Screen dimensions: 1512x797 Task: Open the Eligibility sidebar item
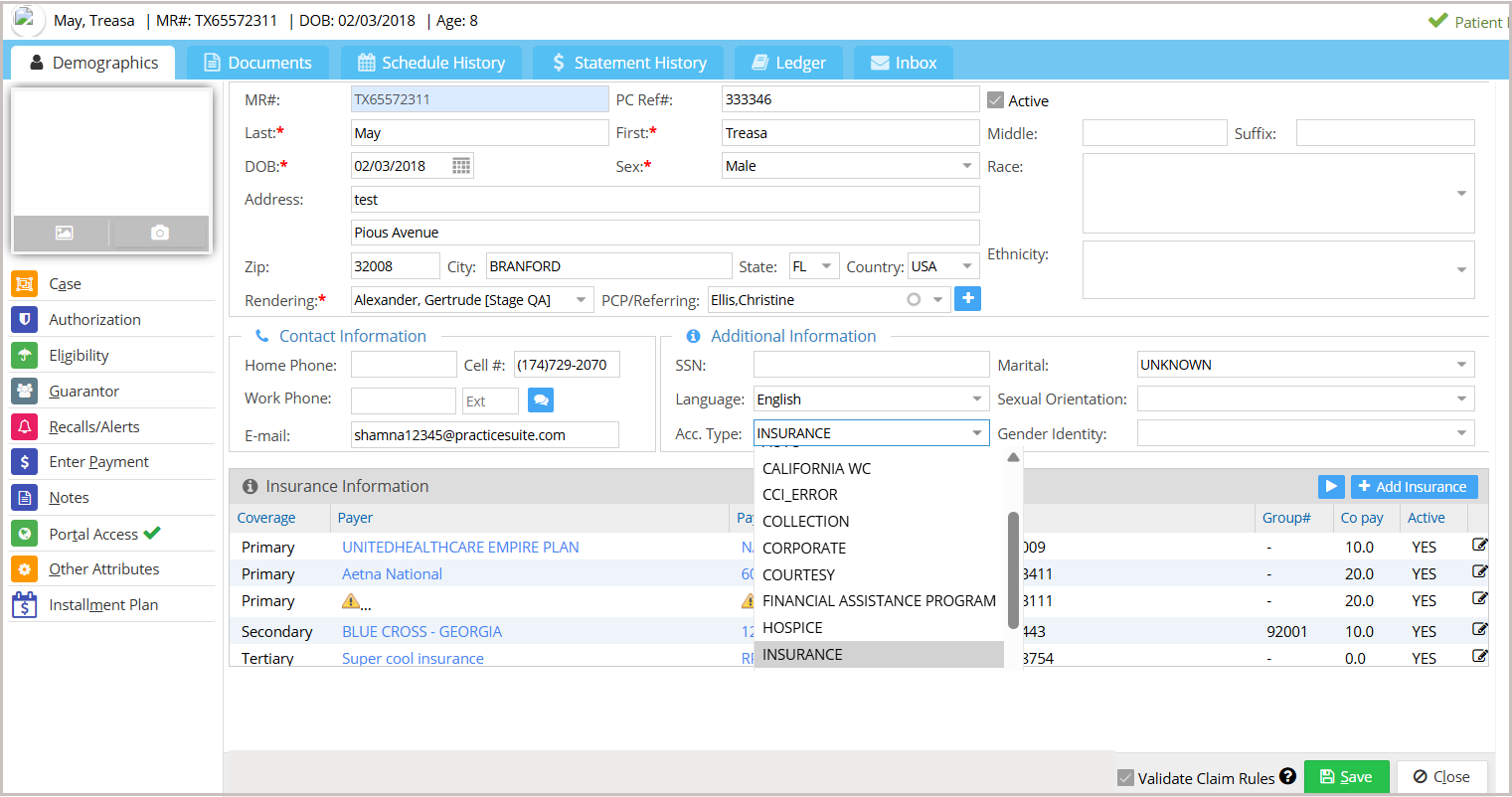tap(79, 355)
